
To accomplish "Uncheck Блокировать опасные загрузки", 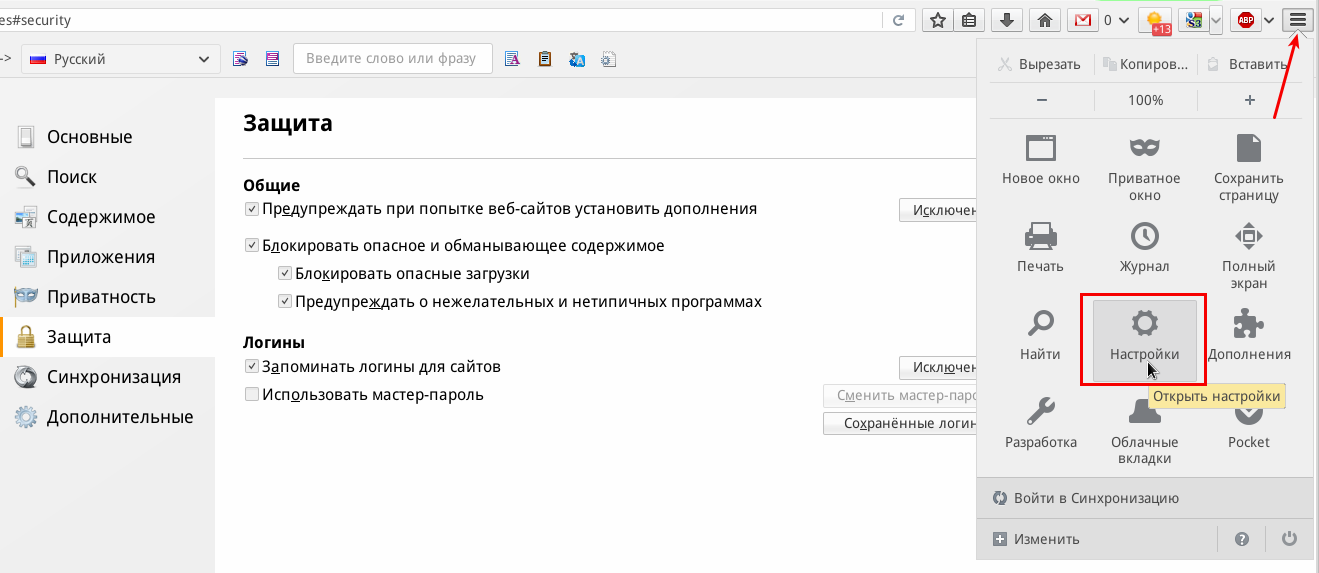I will point(285,273).
